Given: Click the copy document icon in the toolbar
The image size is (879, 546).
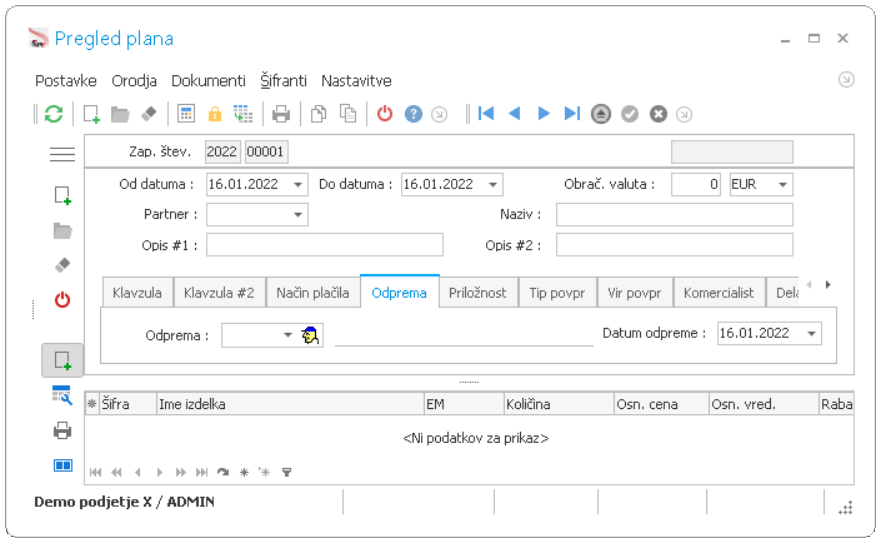Looking at the screenshot, I should 318,114.
